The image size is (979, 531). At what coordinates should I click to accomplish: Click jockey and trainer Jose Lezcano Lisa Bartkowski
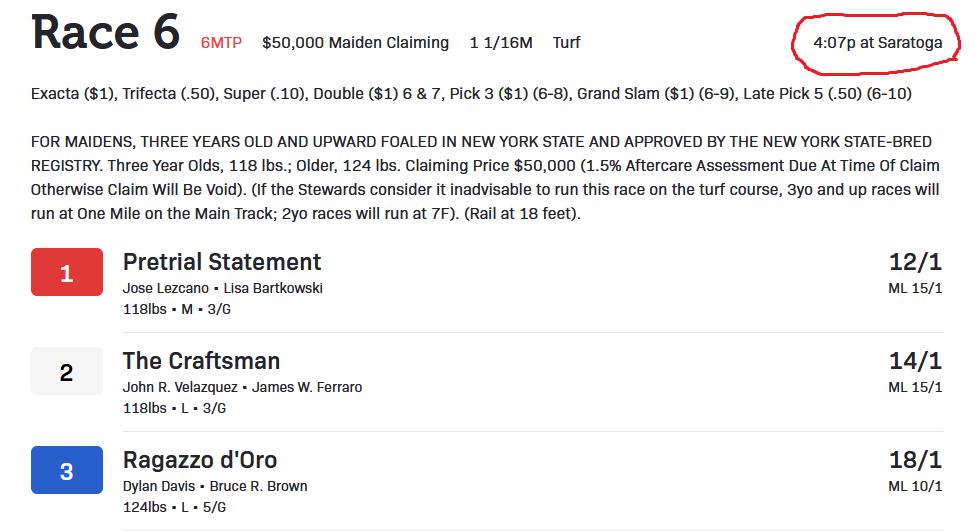(x=223, y=288)
